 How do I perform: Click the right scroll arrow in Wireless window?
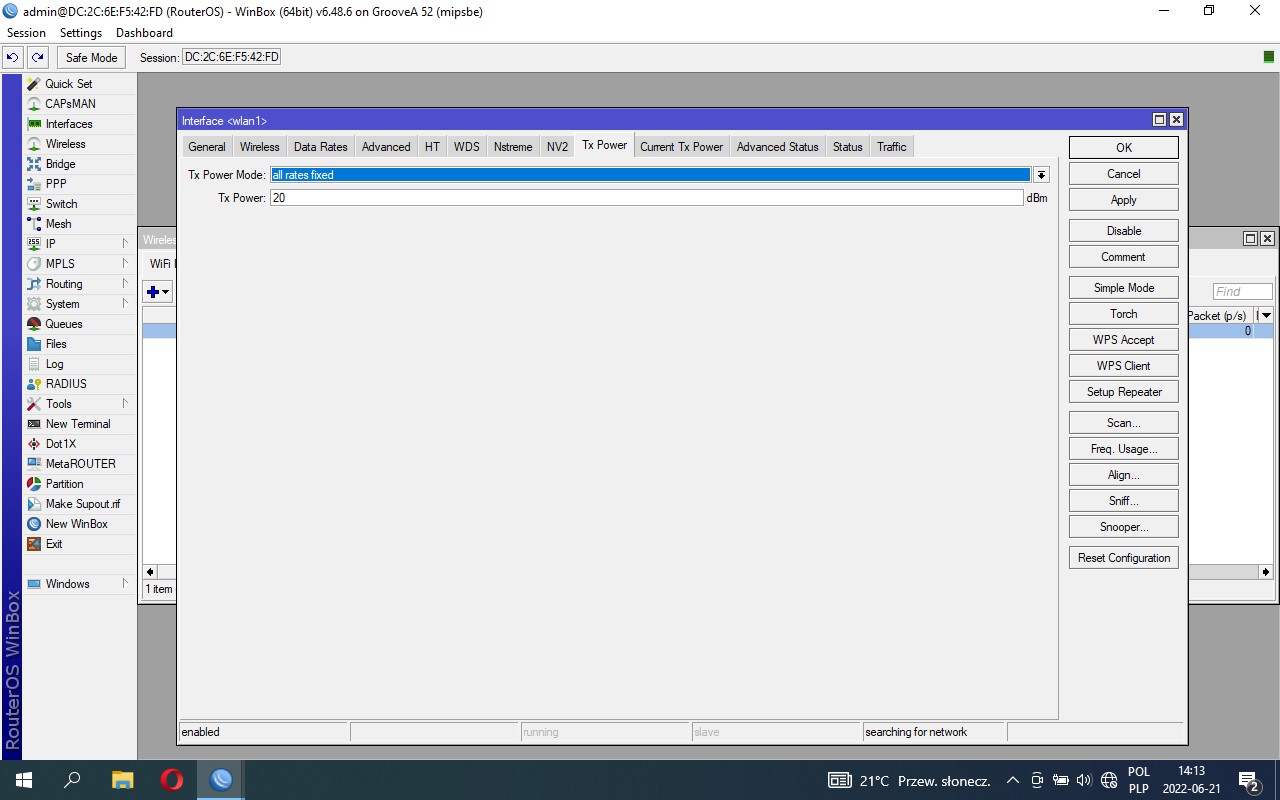[1266, 572]
